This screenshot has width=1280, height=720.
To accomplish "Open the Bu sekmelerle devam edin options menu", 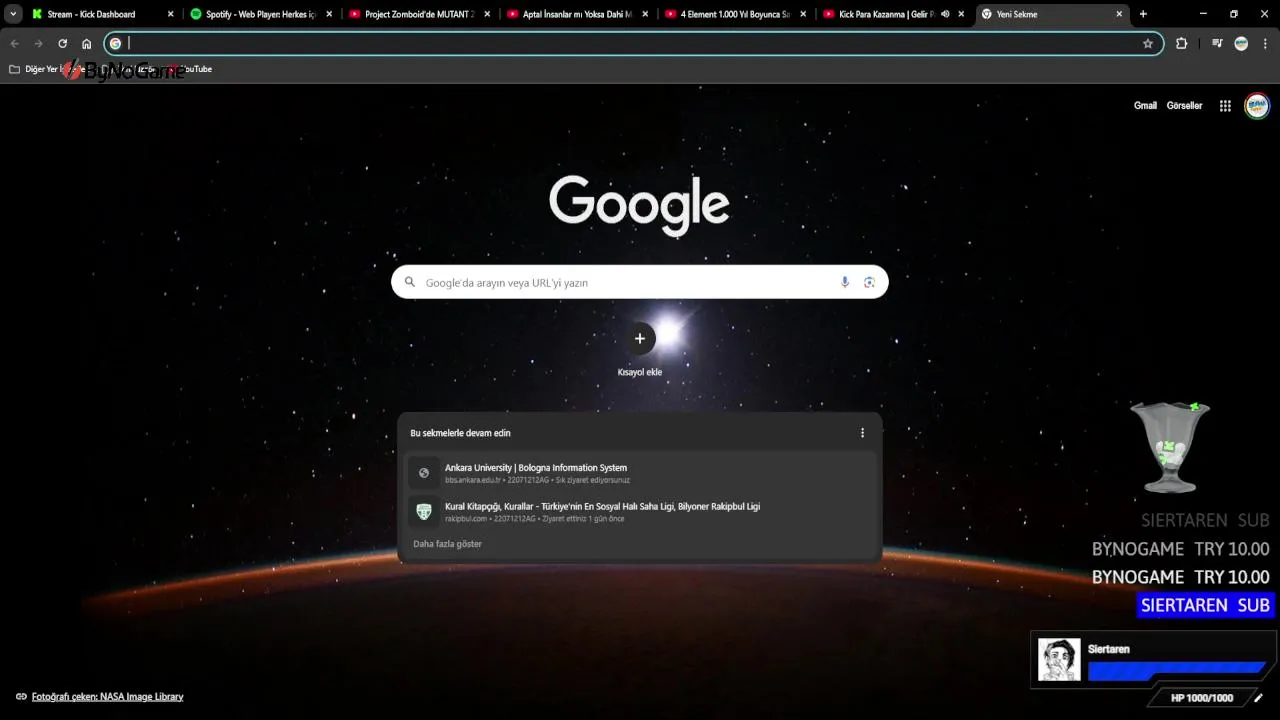I will [863, 433].
